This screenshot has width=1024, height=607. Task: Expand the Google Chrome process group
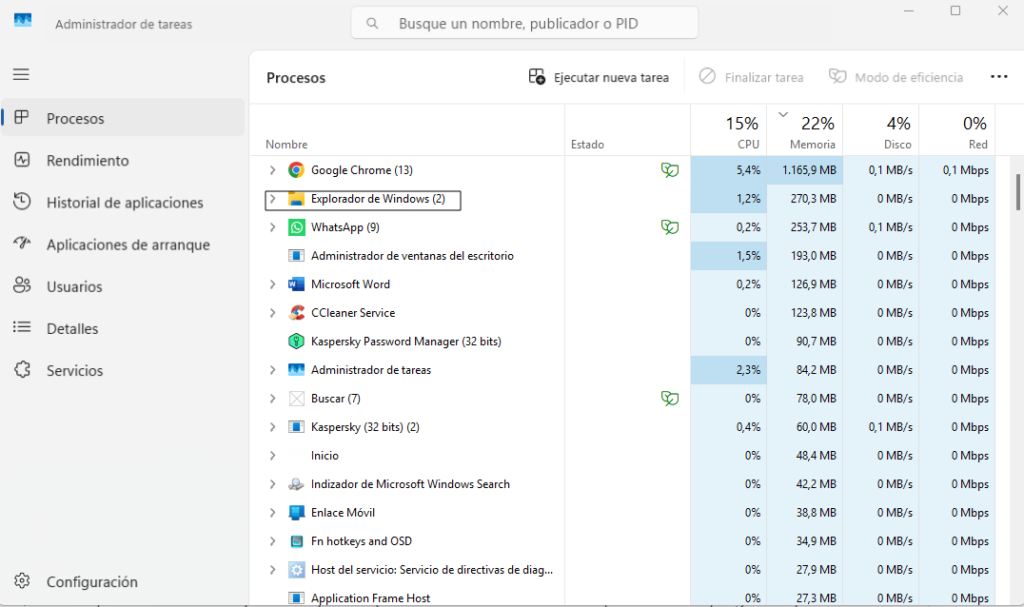[272, 170]
